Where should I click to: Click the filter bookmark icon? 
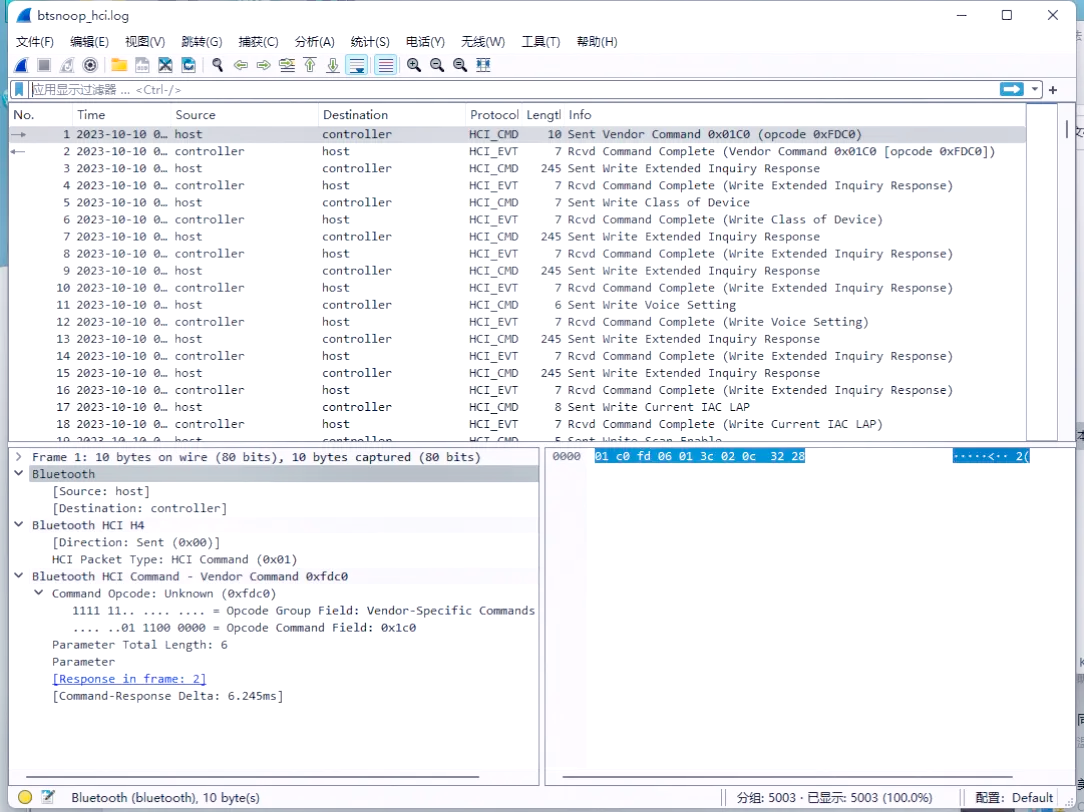(19, 89)
